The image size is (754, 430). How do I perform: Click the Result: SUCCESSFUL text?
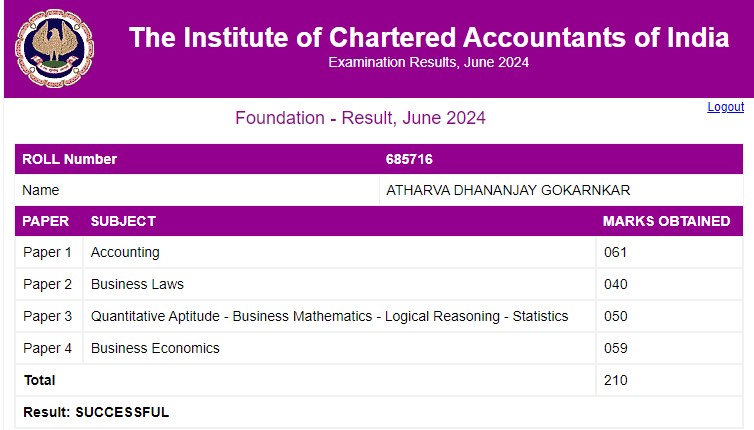click(96, 412)
